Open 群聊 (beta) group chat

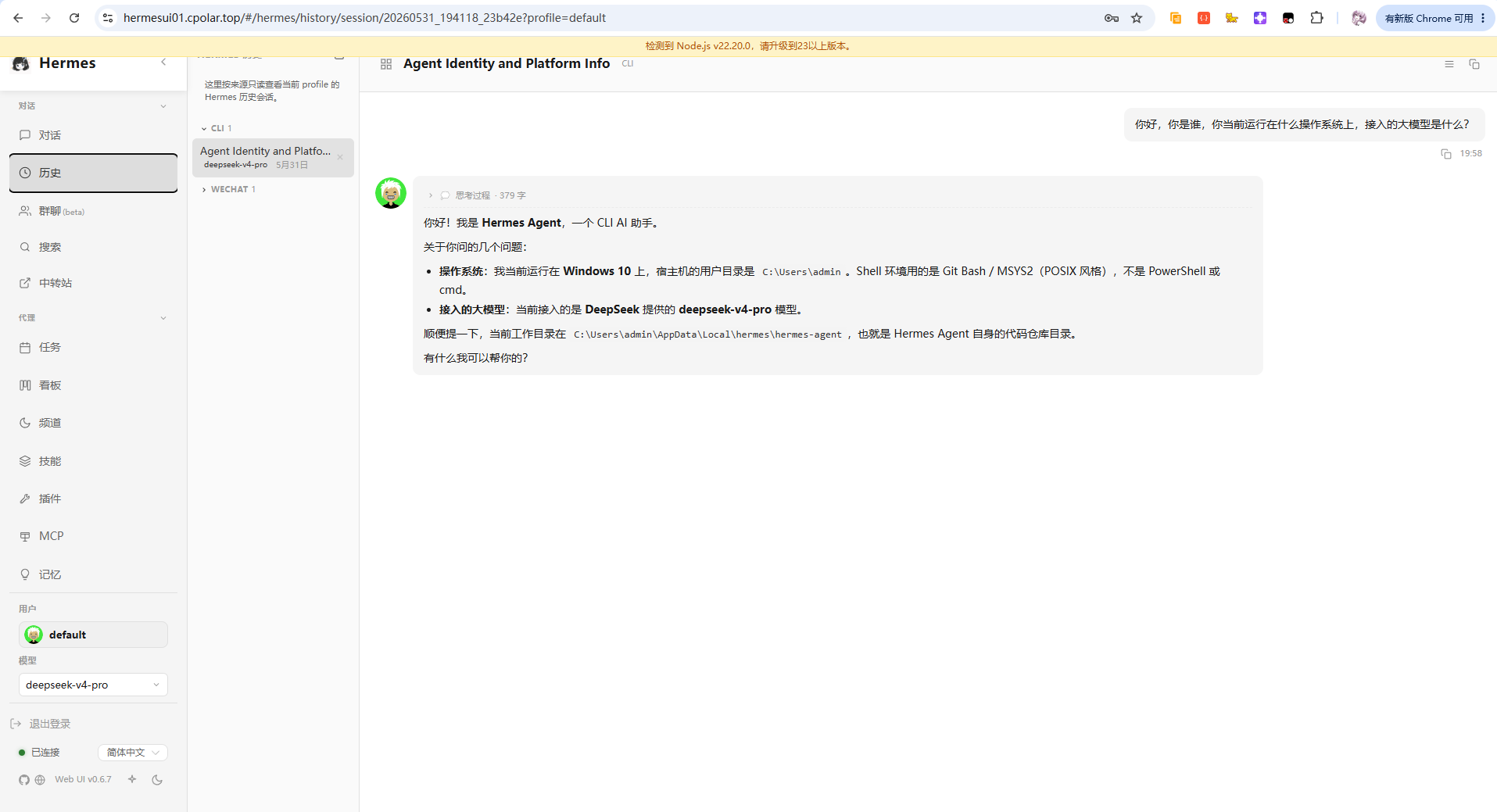click(x=93, y=211)
